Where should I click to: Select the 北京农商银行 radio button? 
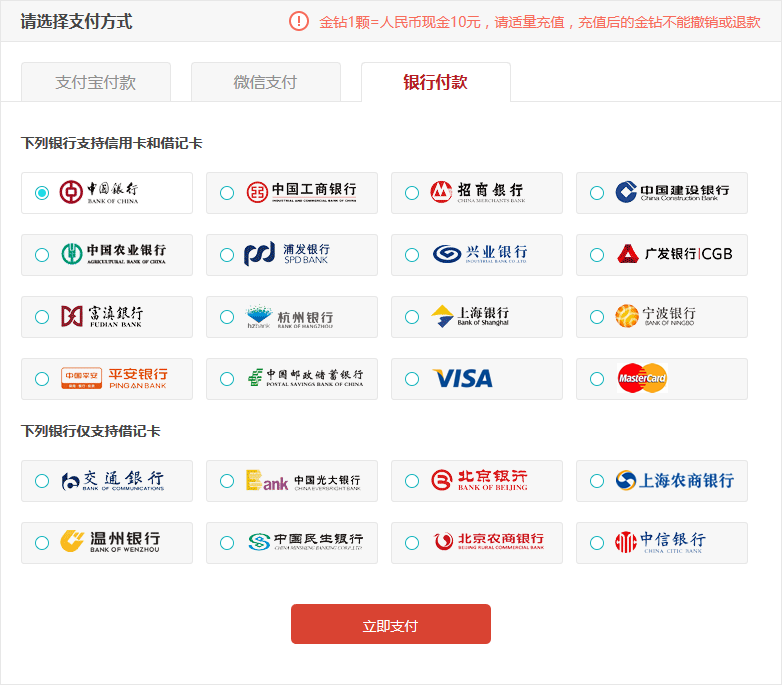(412, 543)
